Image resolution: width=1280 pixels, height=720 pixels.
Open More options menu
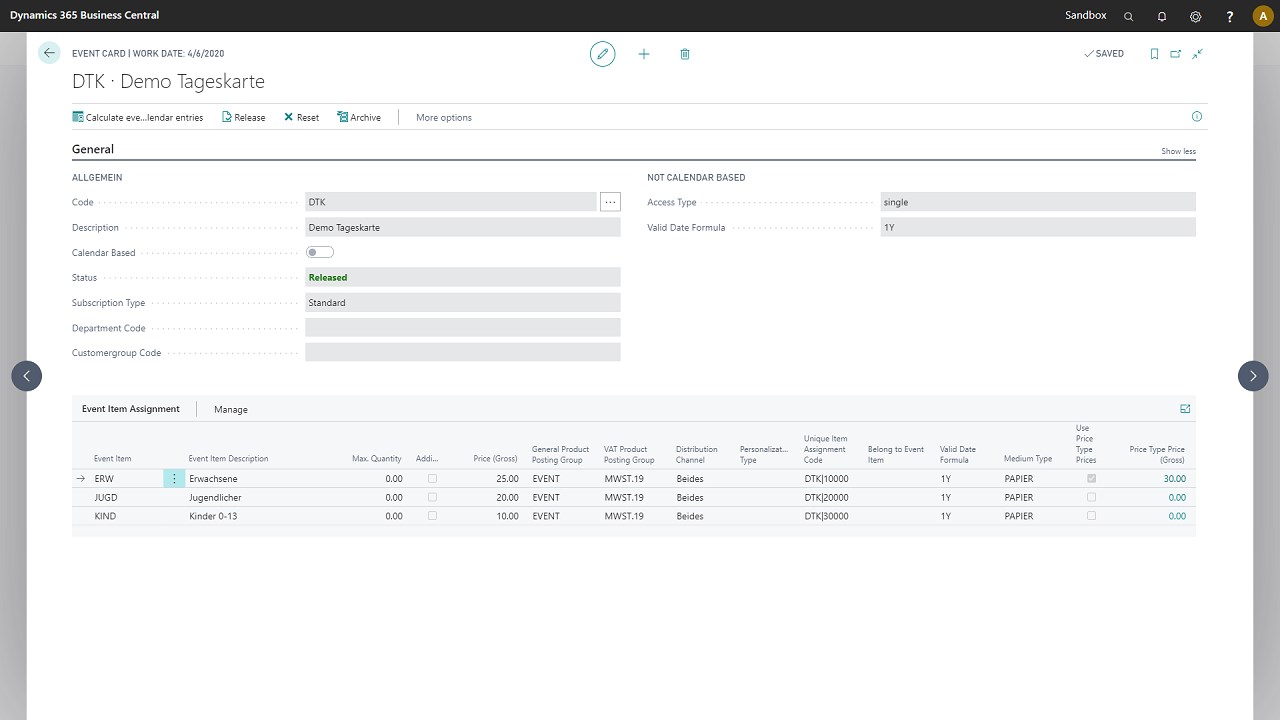click(x=444, y=117)
